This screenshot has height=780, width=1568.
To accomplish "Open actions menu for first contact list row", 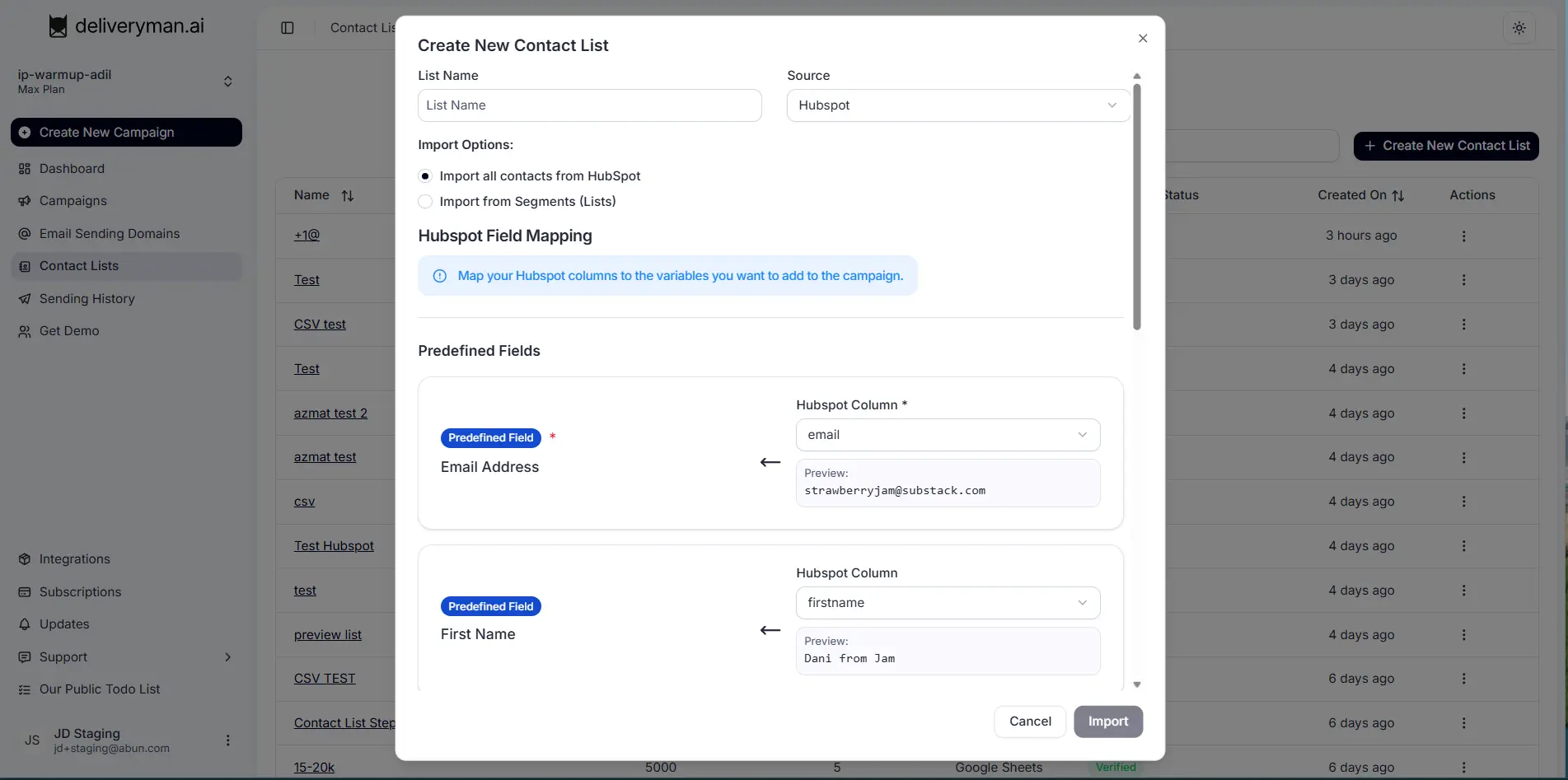I will click(1463, 236).
